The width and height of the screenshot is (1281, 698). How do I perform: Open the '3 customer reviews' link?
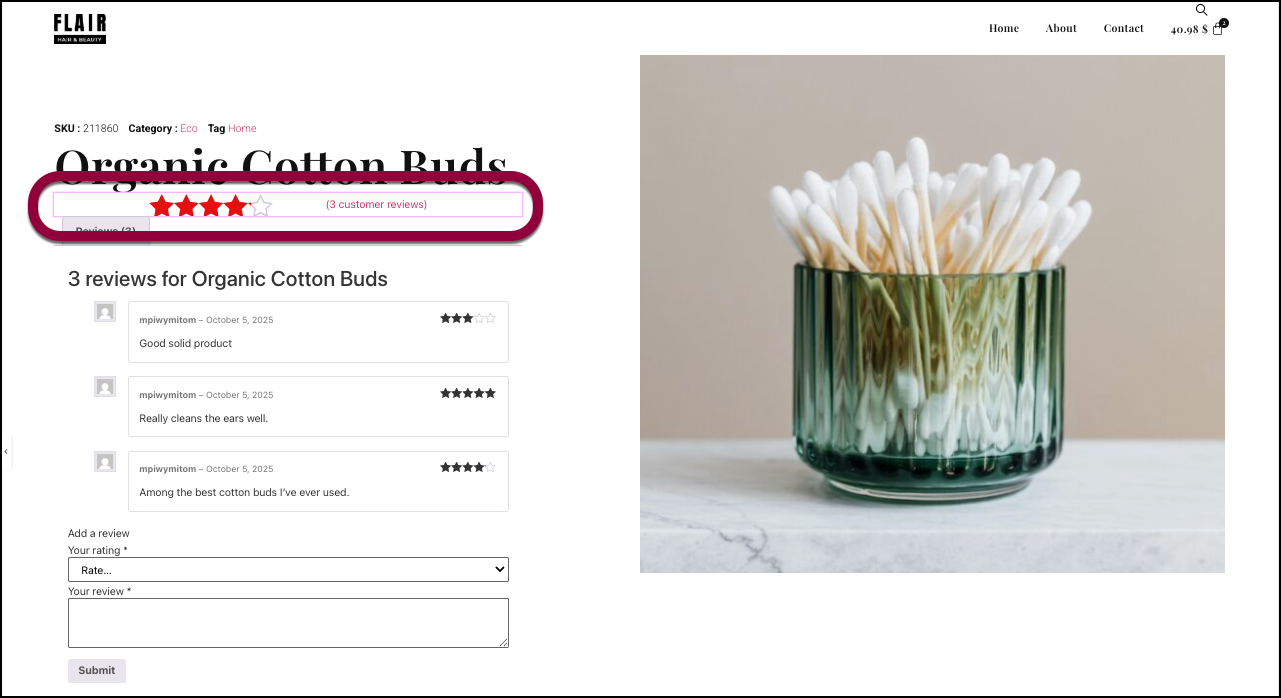[376, 205]
